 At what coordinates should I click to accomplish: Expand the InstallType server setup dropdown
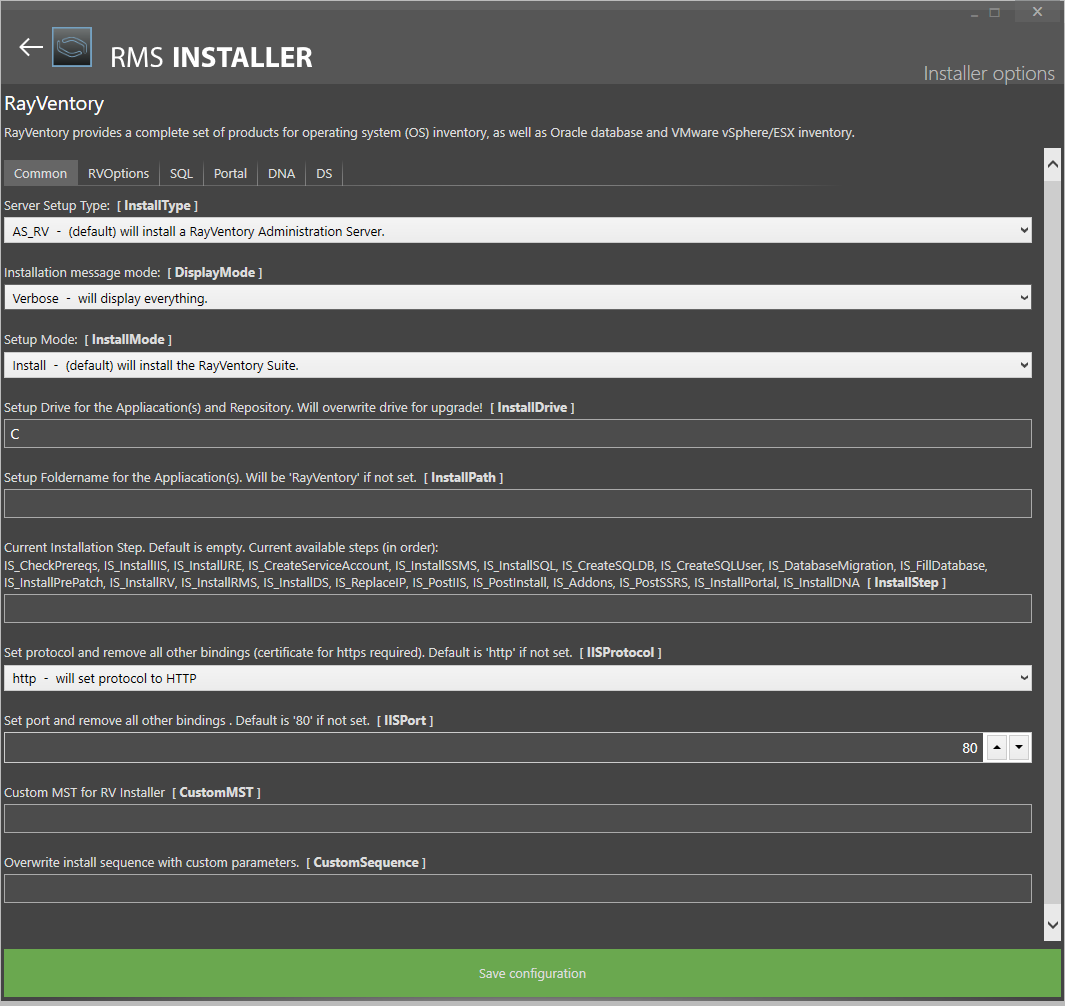click(x=518, y=231)
